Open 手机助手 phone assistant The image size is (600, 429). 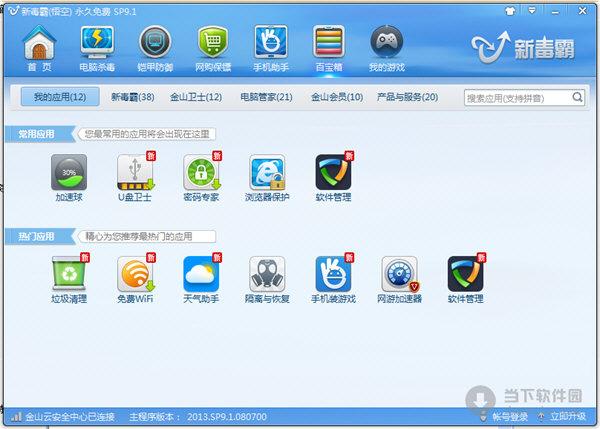click(271, 48)
